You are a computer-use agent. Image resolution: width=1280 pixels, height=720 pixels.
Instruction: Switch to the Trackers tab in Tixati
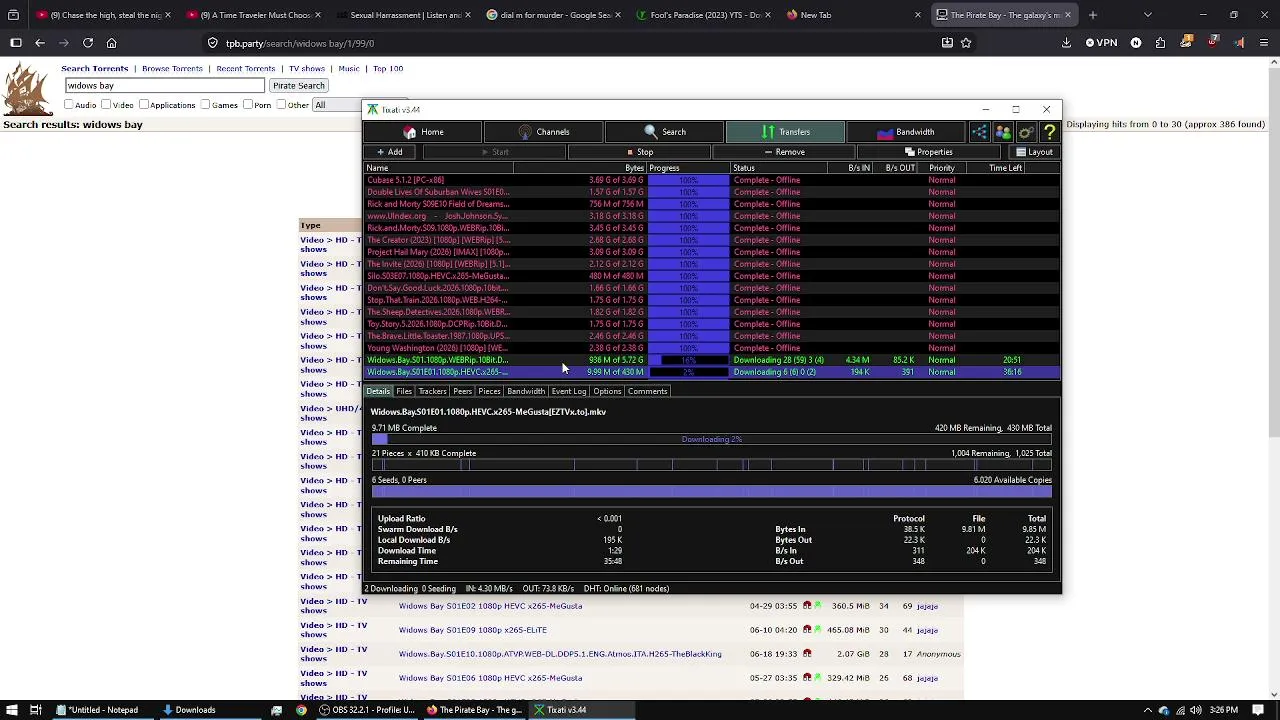432,391
